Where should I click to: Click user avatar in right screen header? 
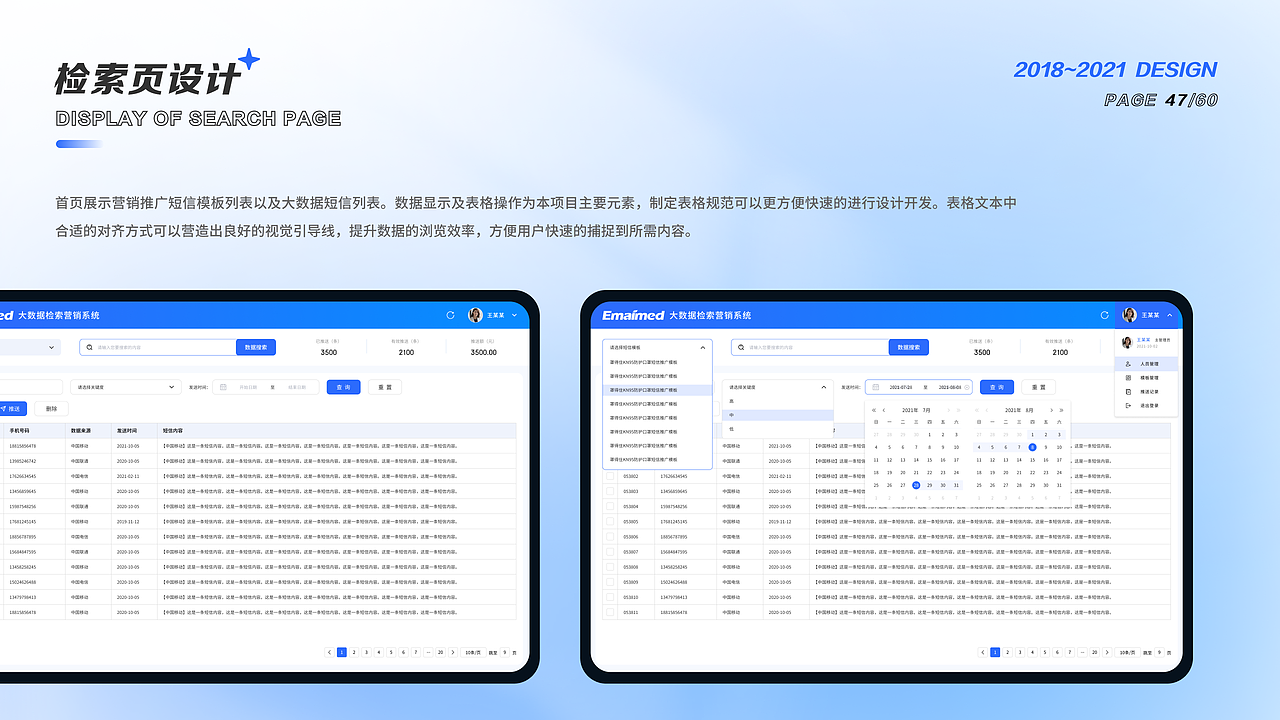point(1130,315)
